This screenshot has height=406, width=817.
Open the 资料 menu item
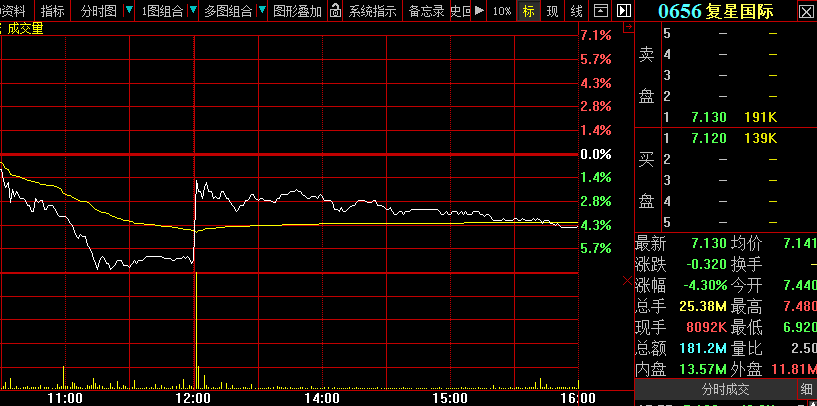[x=14, y=11]
